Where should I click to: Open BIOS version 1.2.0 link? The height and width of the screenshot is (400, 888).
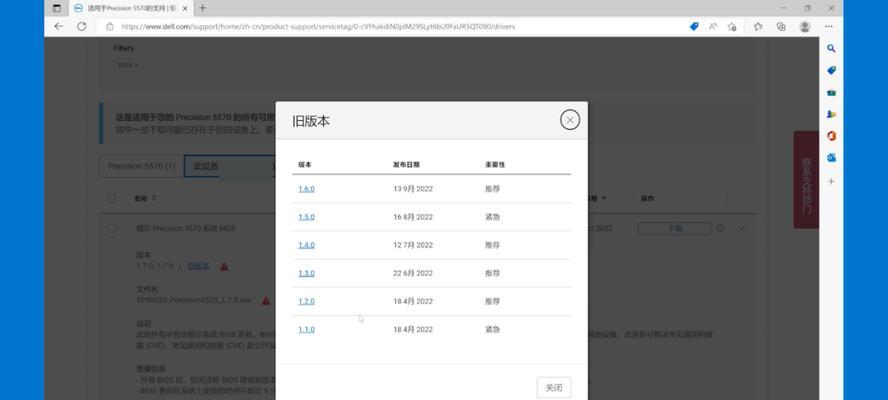point(306,301)
